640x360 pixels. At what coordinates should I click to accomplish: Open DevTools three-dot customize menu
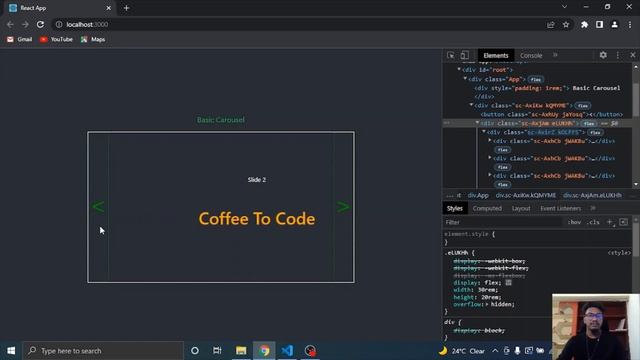tap(618, 55)
